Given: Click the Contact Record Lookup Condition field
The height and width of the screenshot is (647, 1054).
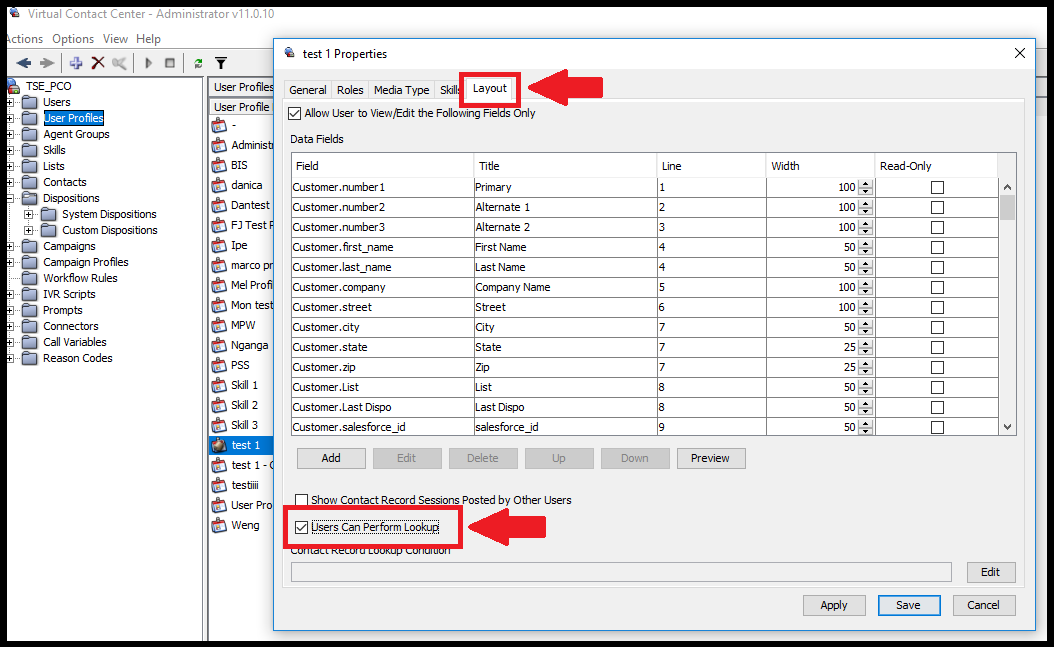Looking at the screenshot, I should click(x=621, y=572).
